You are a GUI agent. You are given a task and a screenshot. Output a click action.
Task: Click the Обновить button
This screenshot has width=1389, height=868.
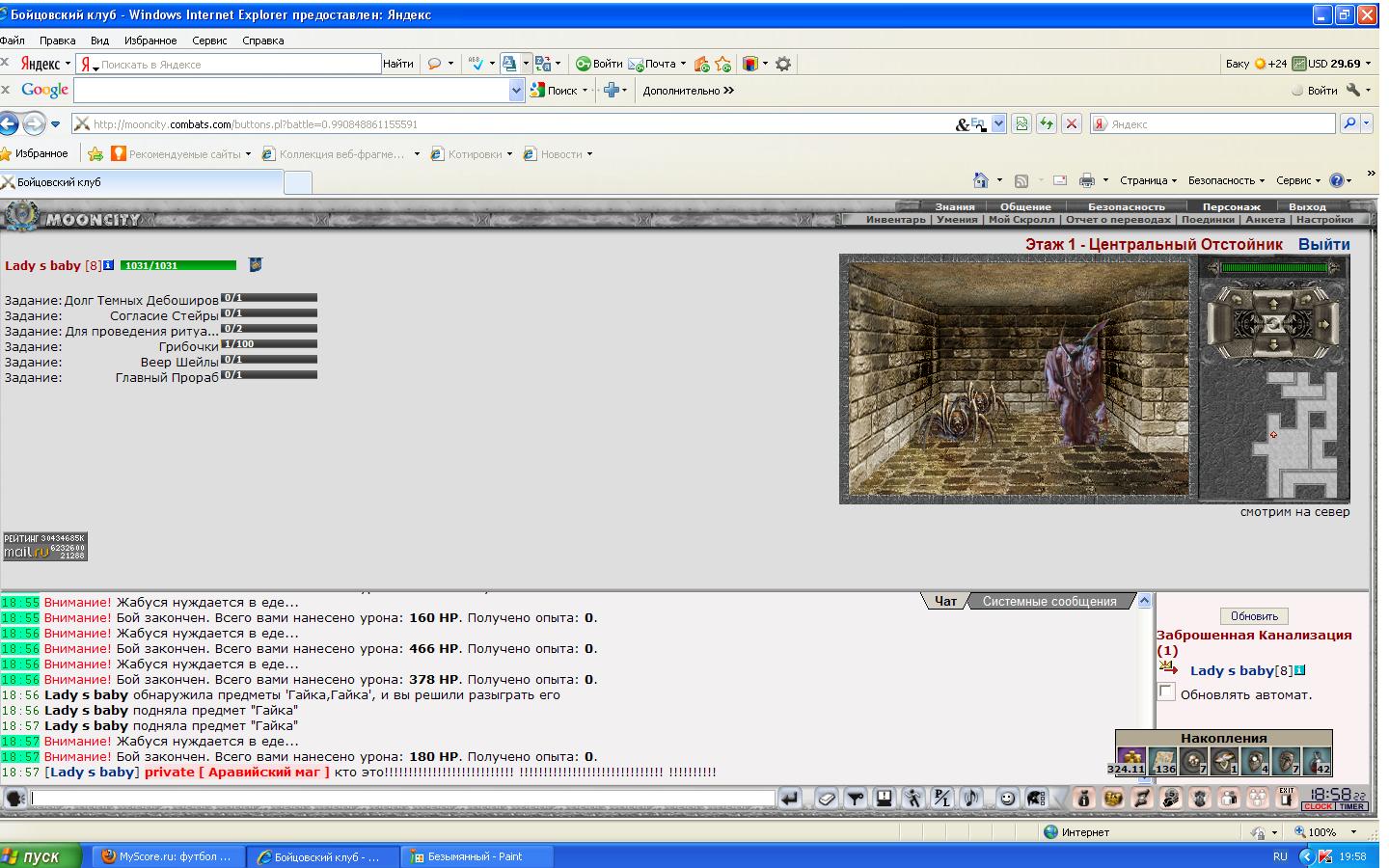[1254, 616]
